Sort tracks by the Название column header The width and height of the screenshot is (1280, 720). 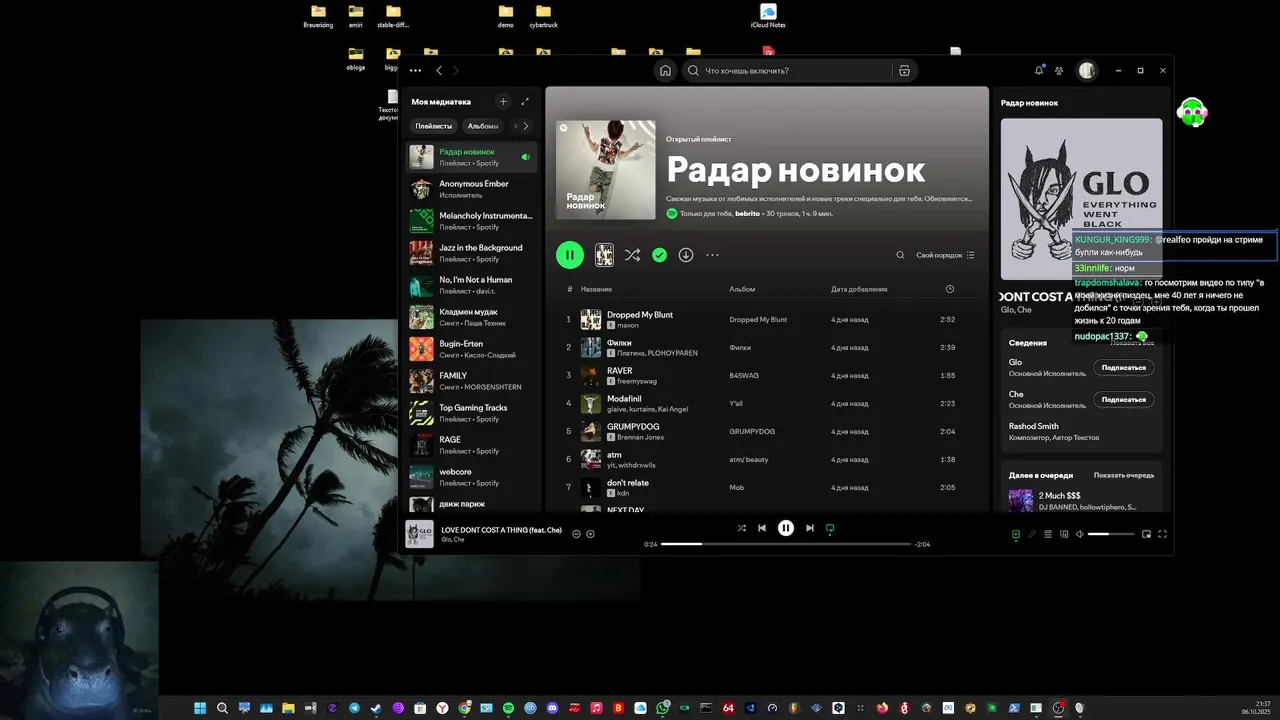pyautogui.click(x=596, y=289)
